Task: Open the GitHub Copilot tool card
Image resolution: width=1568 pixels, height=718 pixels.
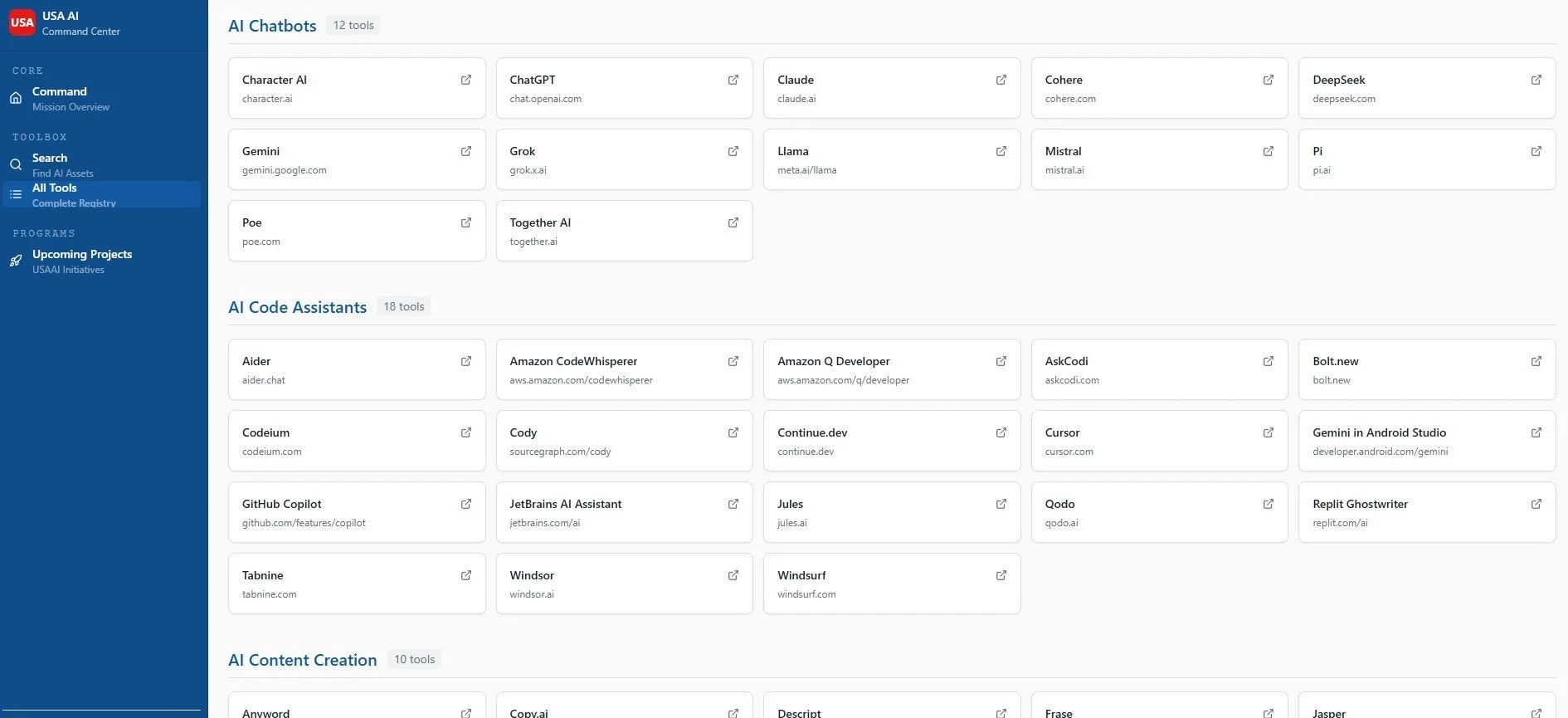Action: tap(357, 512)
